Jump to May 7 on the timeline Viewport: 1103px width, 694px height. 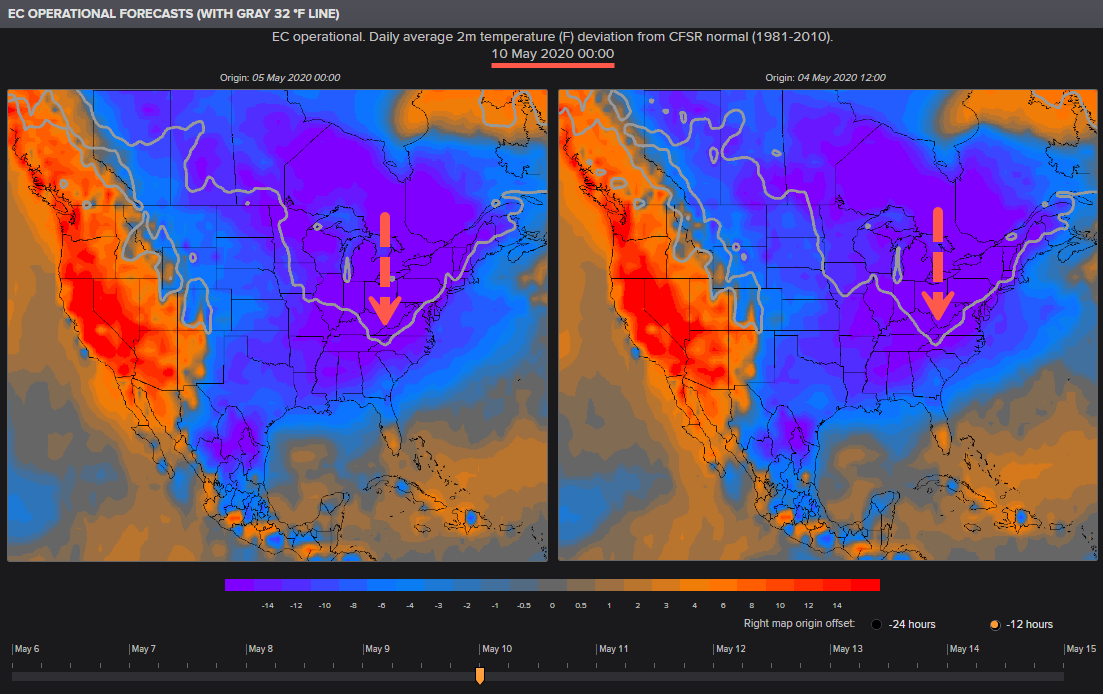pyautogui.click(x=143, y=649)
